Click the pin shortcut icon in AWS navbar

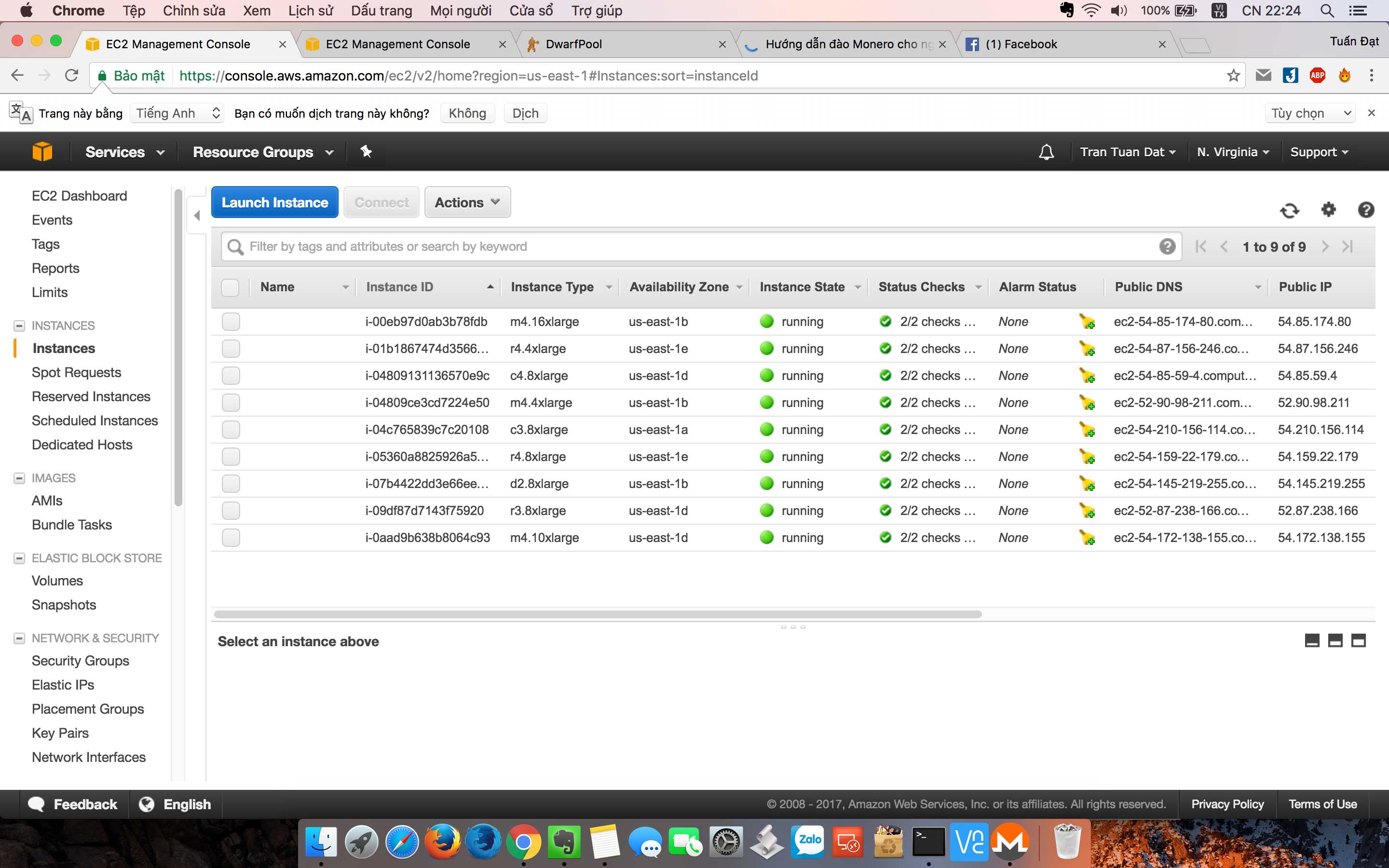point(366,151)
